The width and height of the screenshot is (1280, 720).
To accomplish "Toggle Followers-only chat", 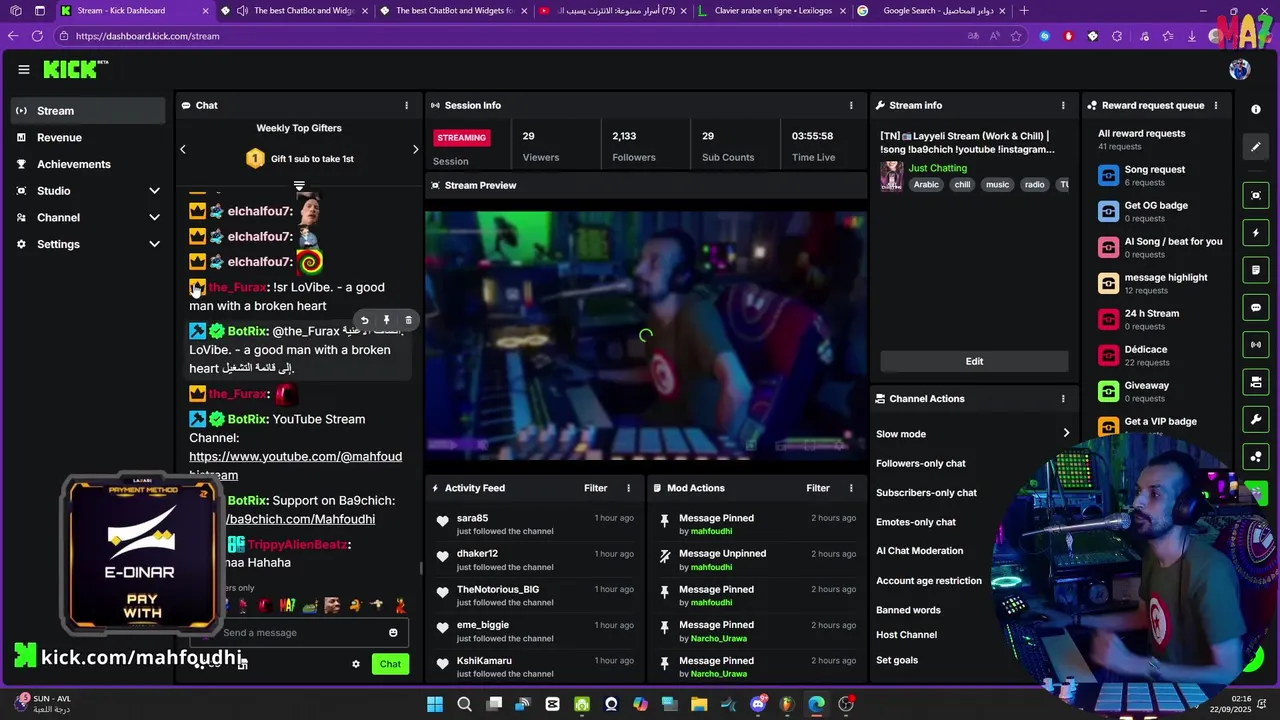I will click(x=920, y=463).
